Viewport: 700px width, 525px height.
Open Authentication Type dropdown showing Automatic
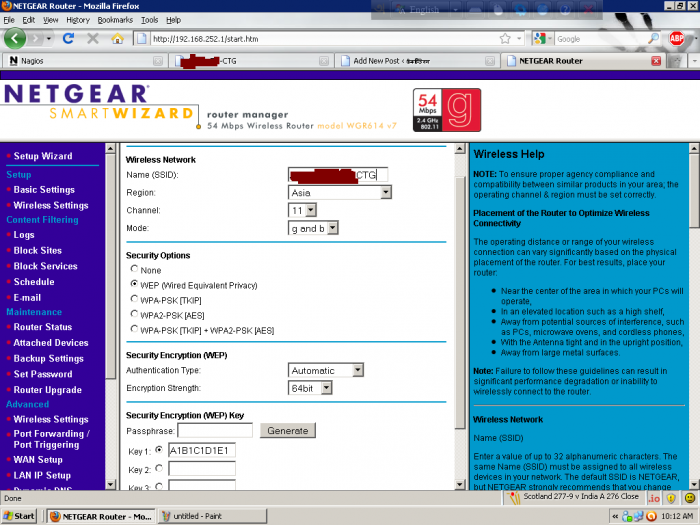pyautogui.click(x=325, y=370)
